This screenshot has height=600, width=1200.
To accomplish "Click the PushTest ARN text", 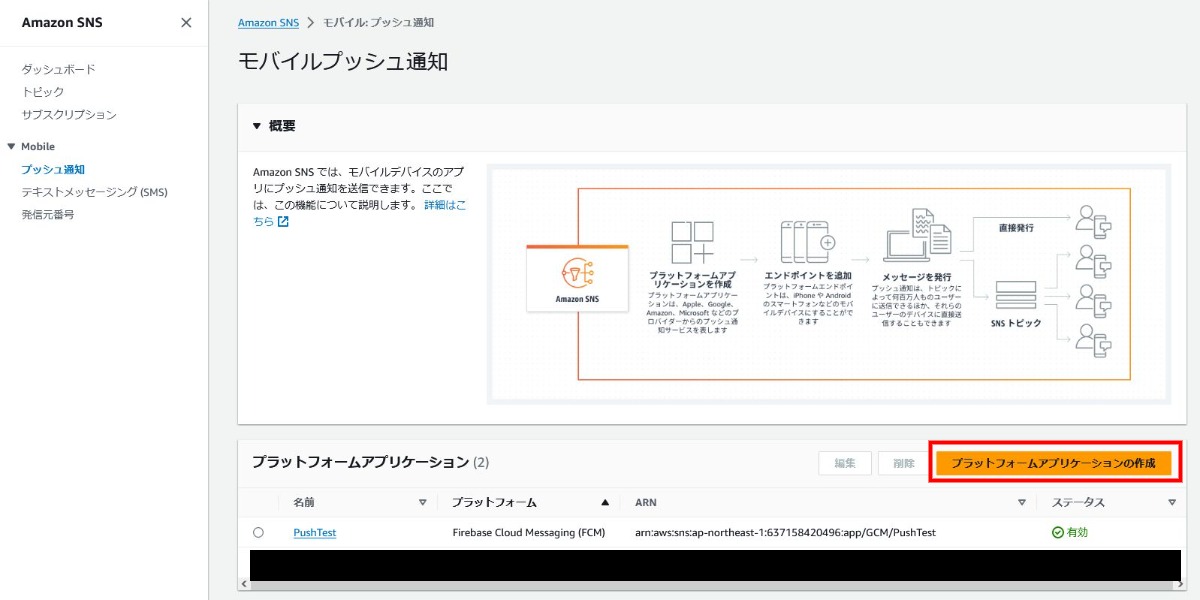I will click(x=785, y=533).
